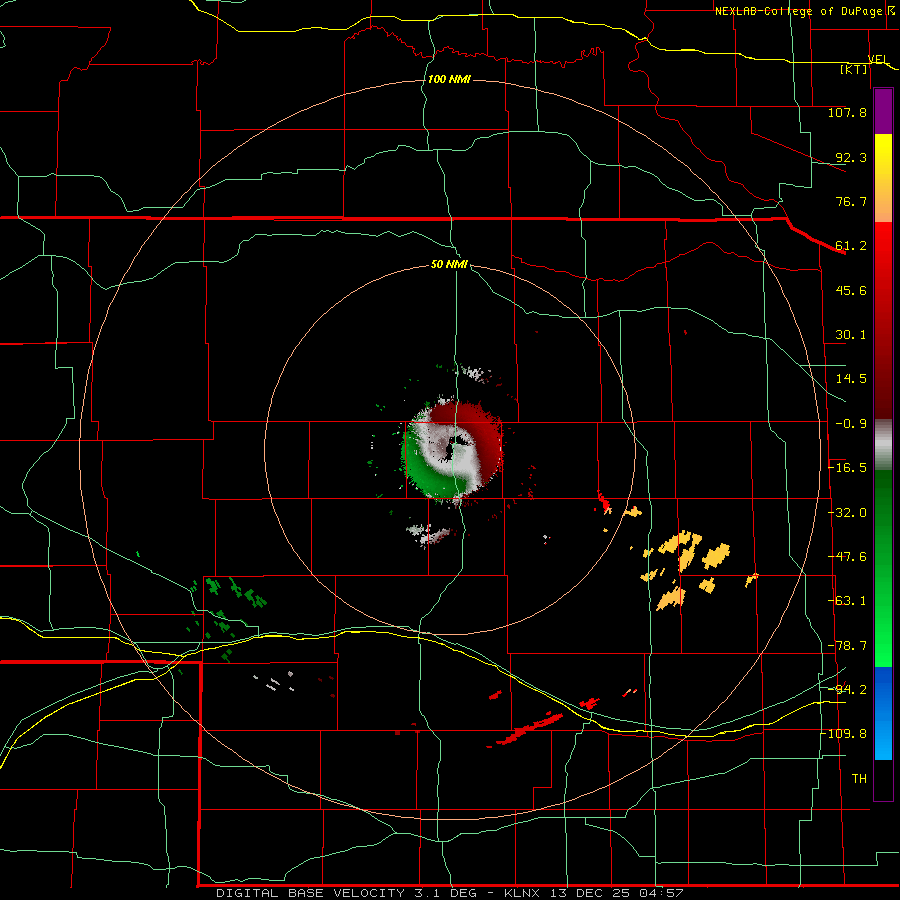Click the 100 NMI range ring label
The width and height of the screenshot is (900, 900).
pyautogui.click(x=449, y=79)
